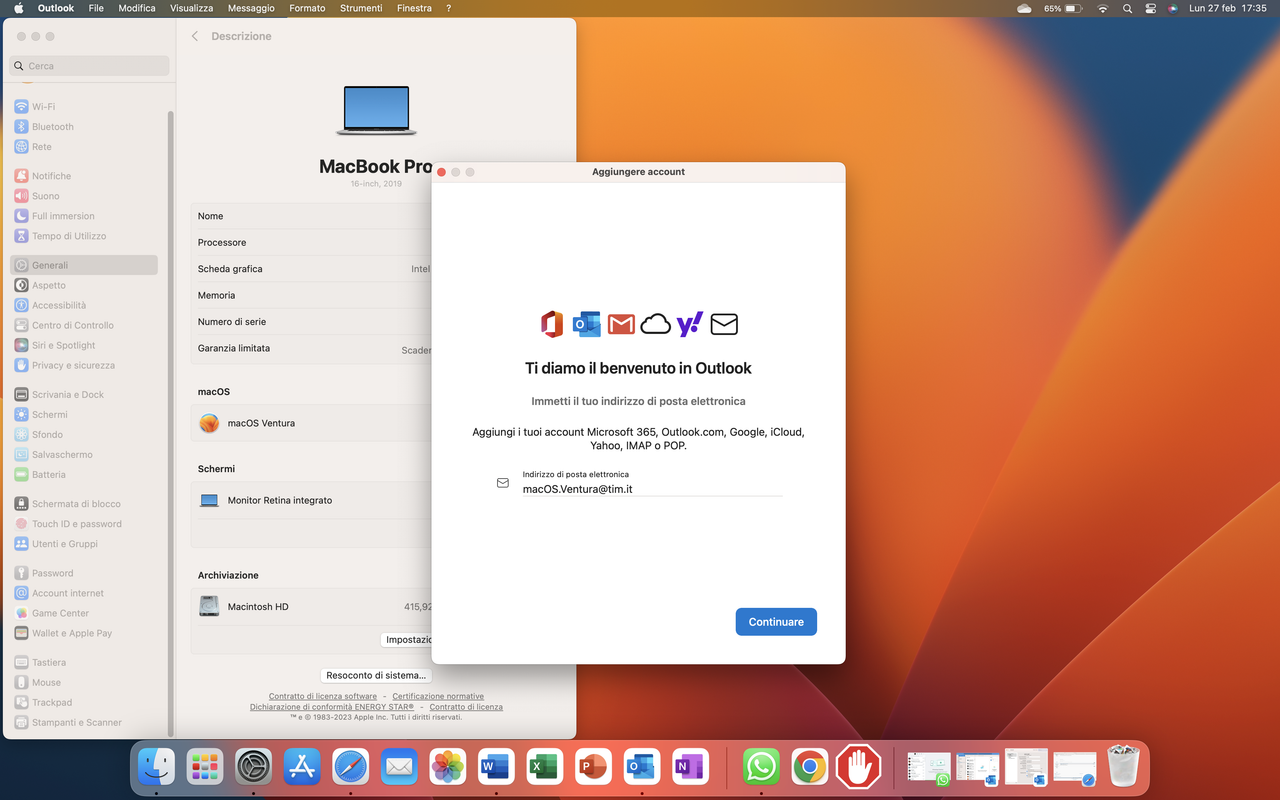Viewport: 1280px width, 800px height.
Task: Open the ENERGY STAR conformity declaration link
Action: 332,707
